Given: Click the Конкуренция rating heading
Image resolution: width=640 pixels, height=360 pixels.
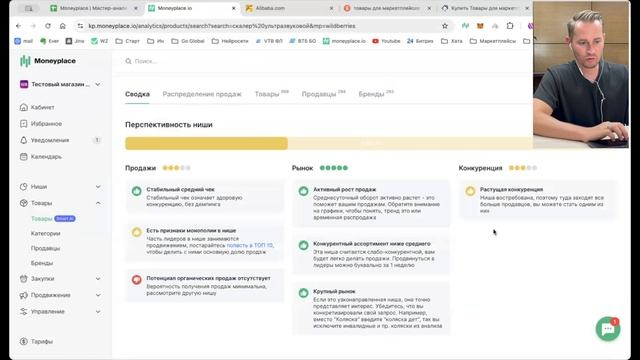Looking at the screenshot, I should [480, 168].
